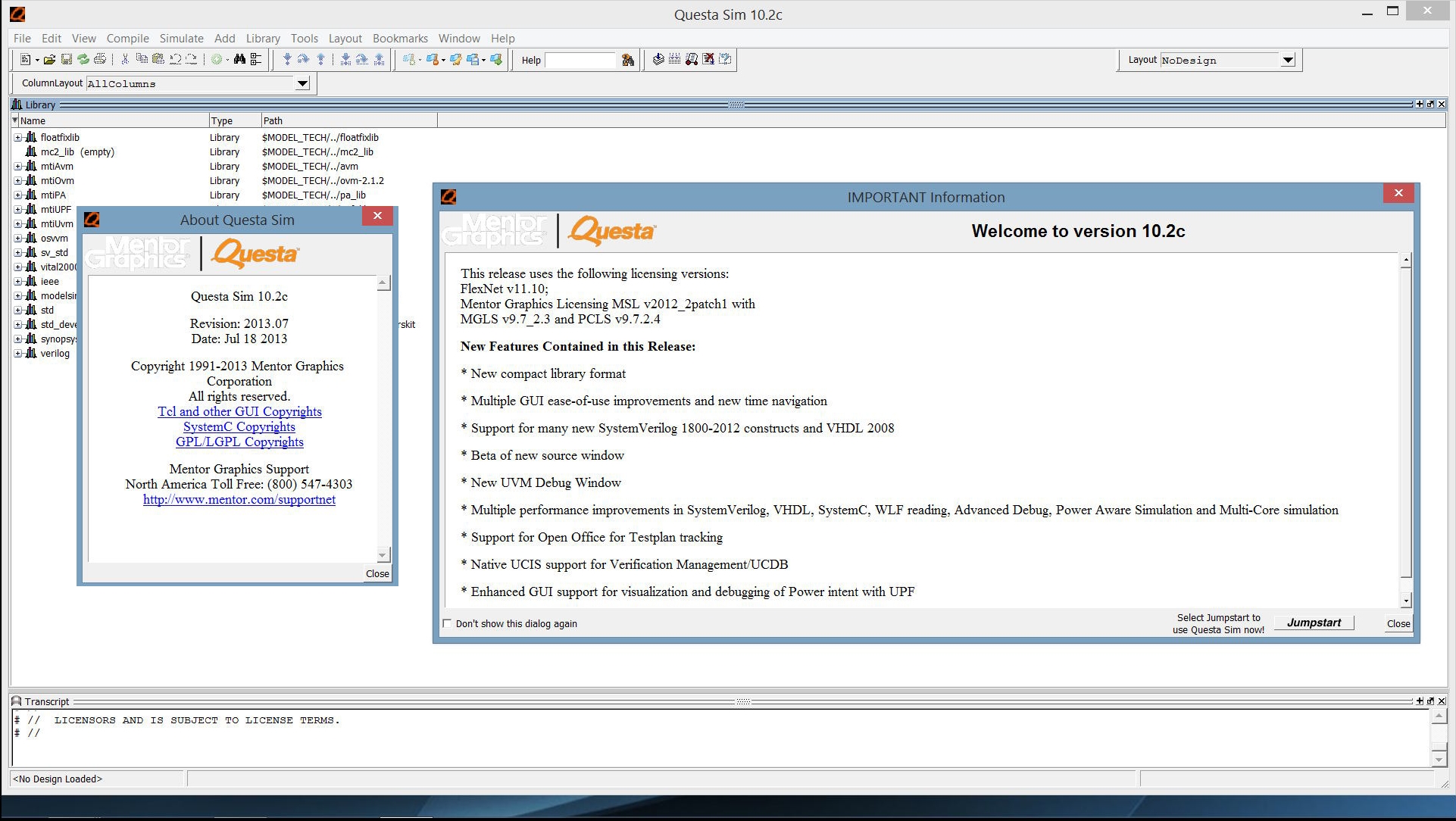This screenshot has width=1456, height=821.
Task: Expand the ieee library node
Action: (x=17, y=282)
